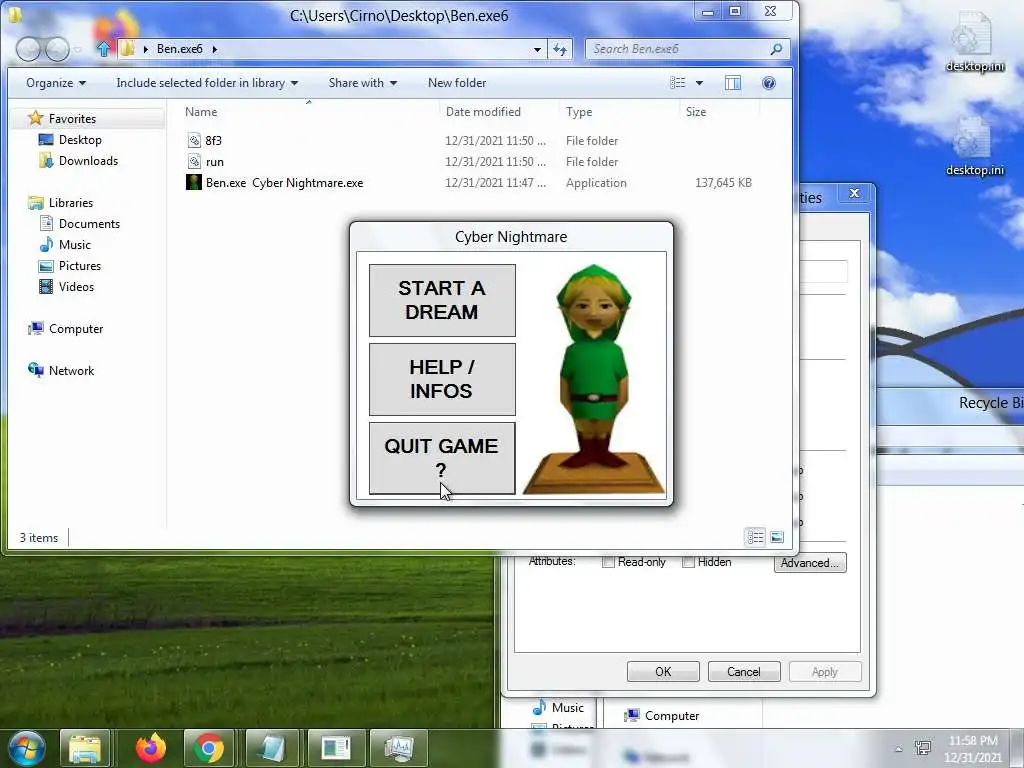Show hidden tray icons arrow

pos(899,749)
